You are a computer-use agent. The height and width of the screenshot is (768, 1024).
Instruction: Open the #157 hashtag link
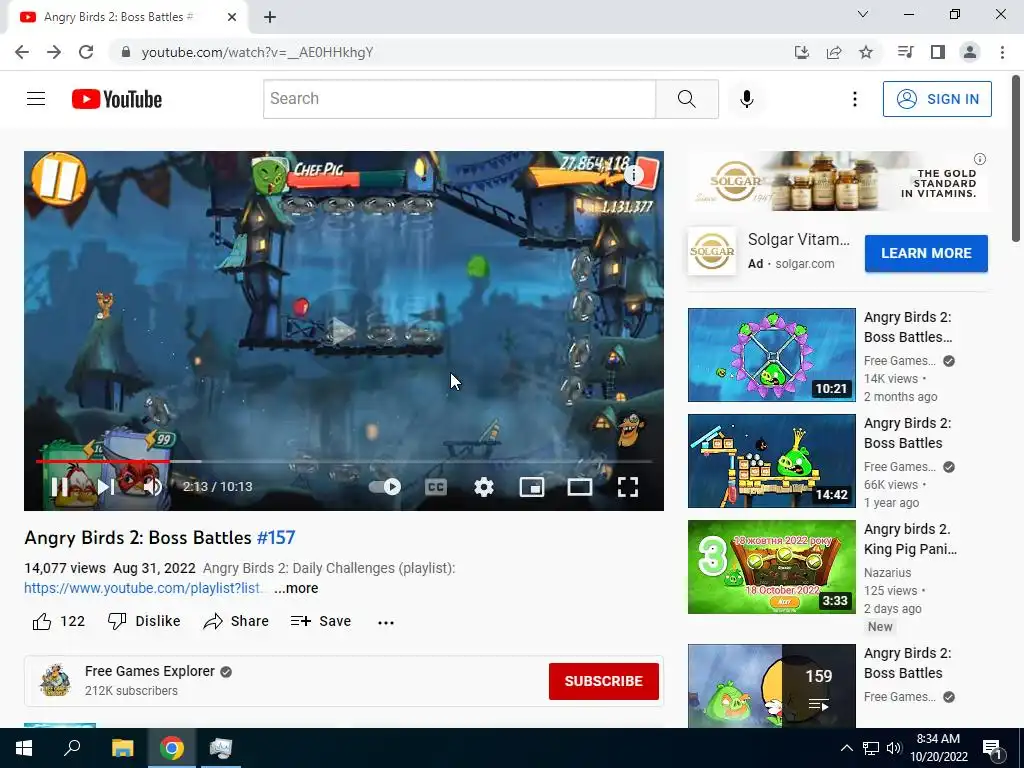[x=276, y=537]
